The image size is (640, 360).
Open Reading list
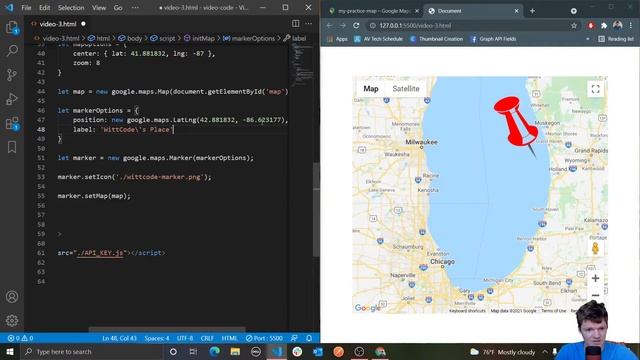point(616,39)
